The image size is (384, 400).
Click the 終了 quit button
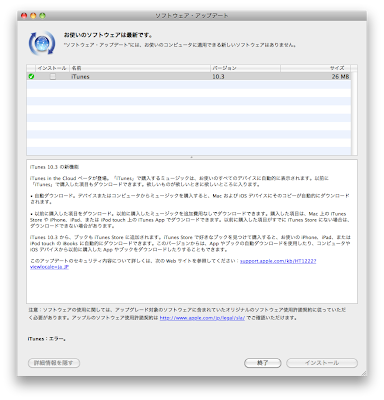click(x=262, y=363)
